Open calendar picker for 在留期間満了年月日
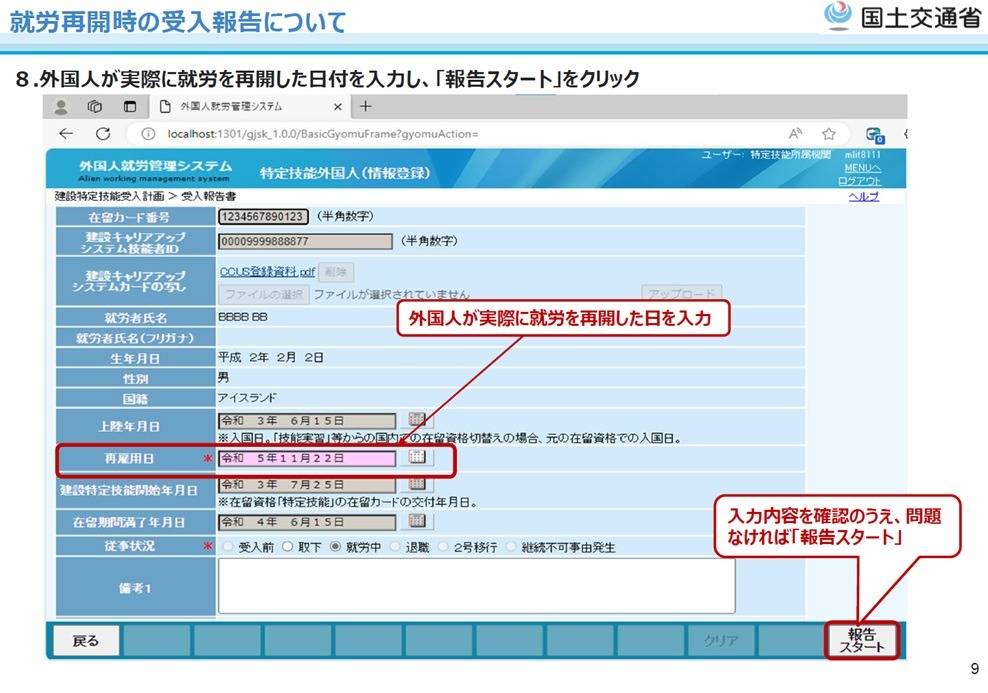The image size is (988, 693). tap(416, 522)
